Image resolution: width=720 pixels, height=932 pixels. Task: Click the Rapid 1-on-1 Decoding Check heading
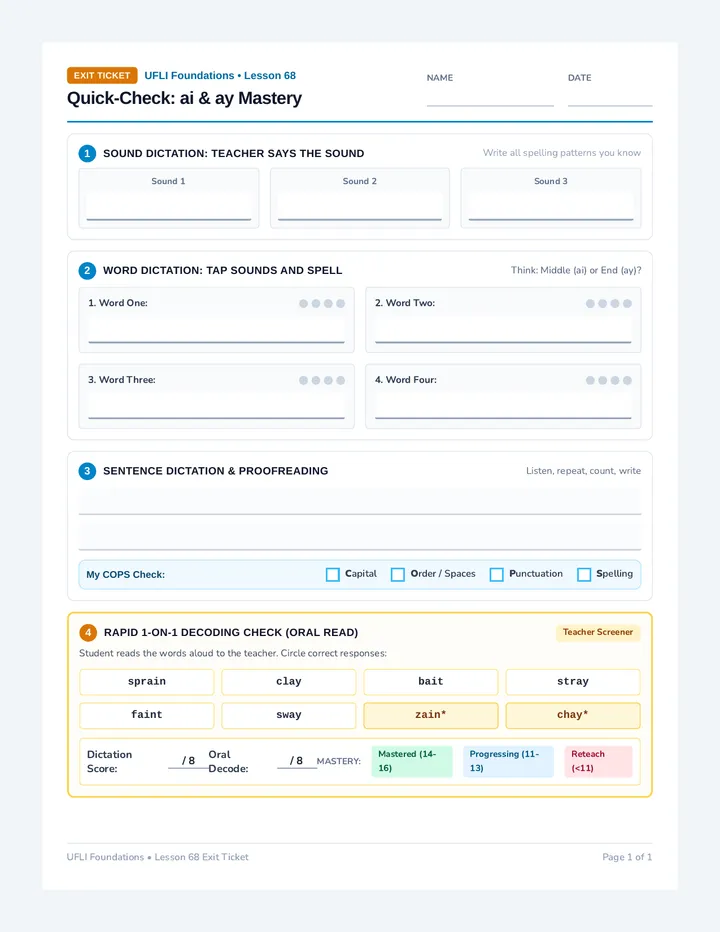tap(231, 632)
